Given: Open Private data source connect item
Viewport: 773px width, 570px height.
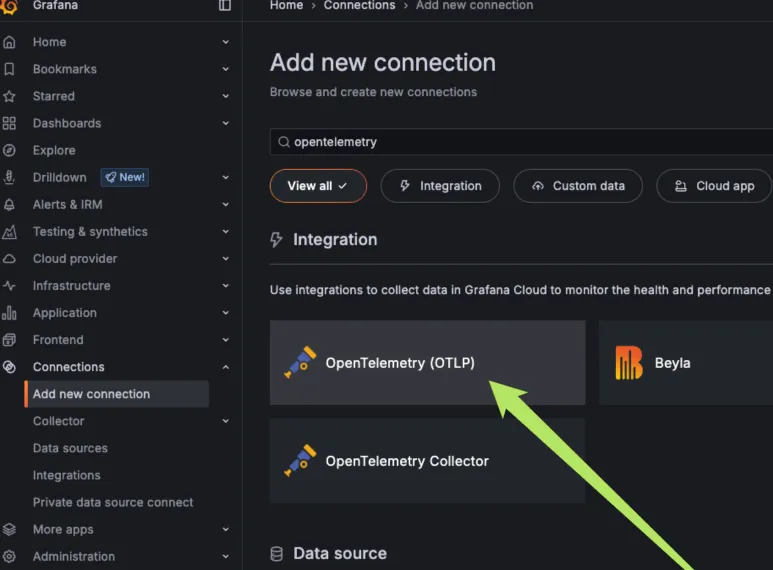Looking at the screenshot, I should [x=113, y=502].
